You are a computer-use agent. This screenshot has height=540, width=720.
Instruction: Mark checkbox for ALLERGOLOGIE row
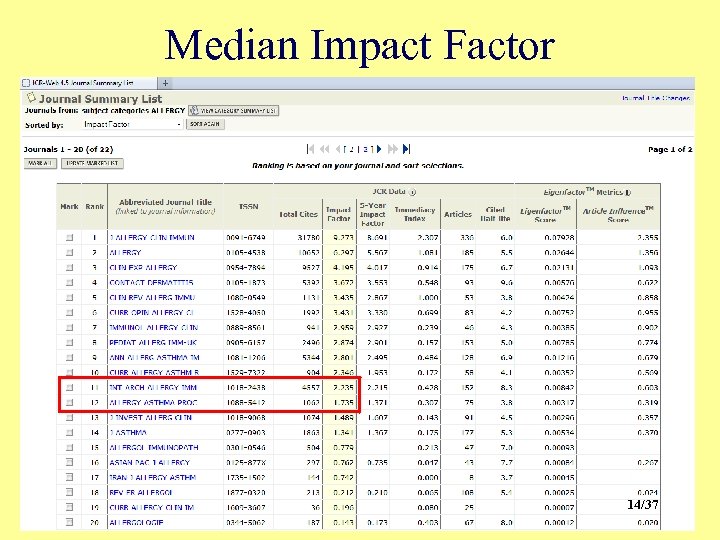(x=69, y=522)
